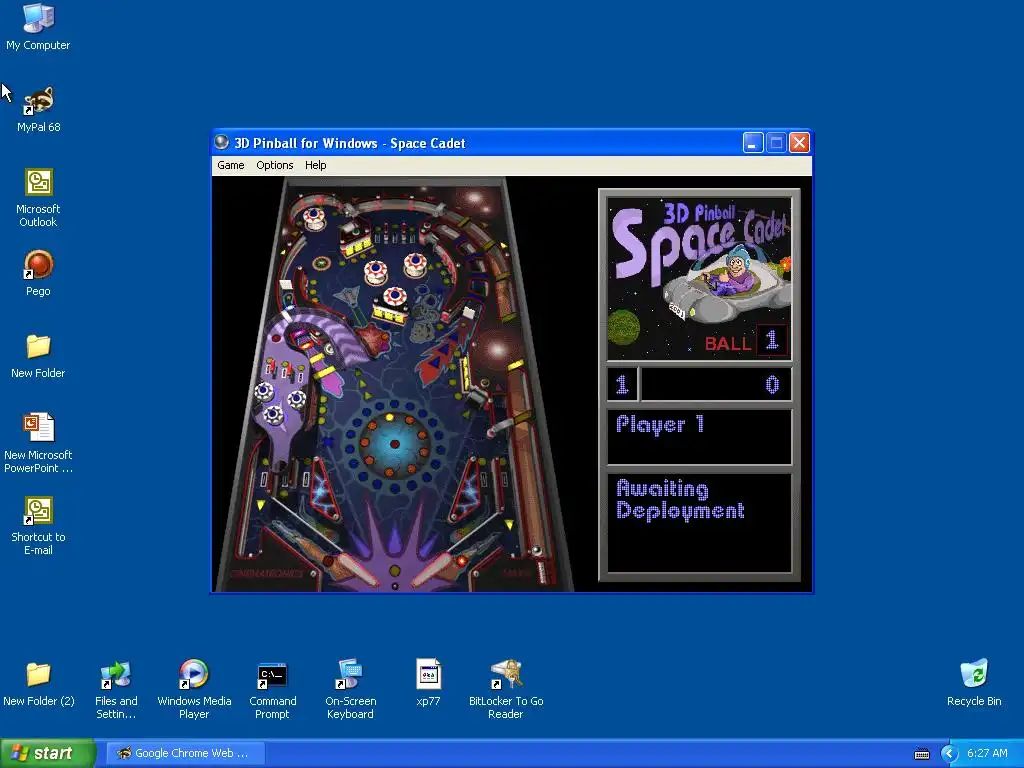Close the 3D Pinball window

pyautogui.click(x=799, y=142)
